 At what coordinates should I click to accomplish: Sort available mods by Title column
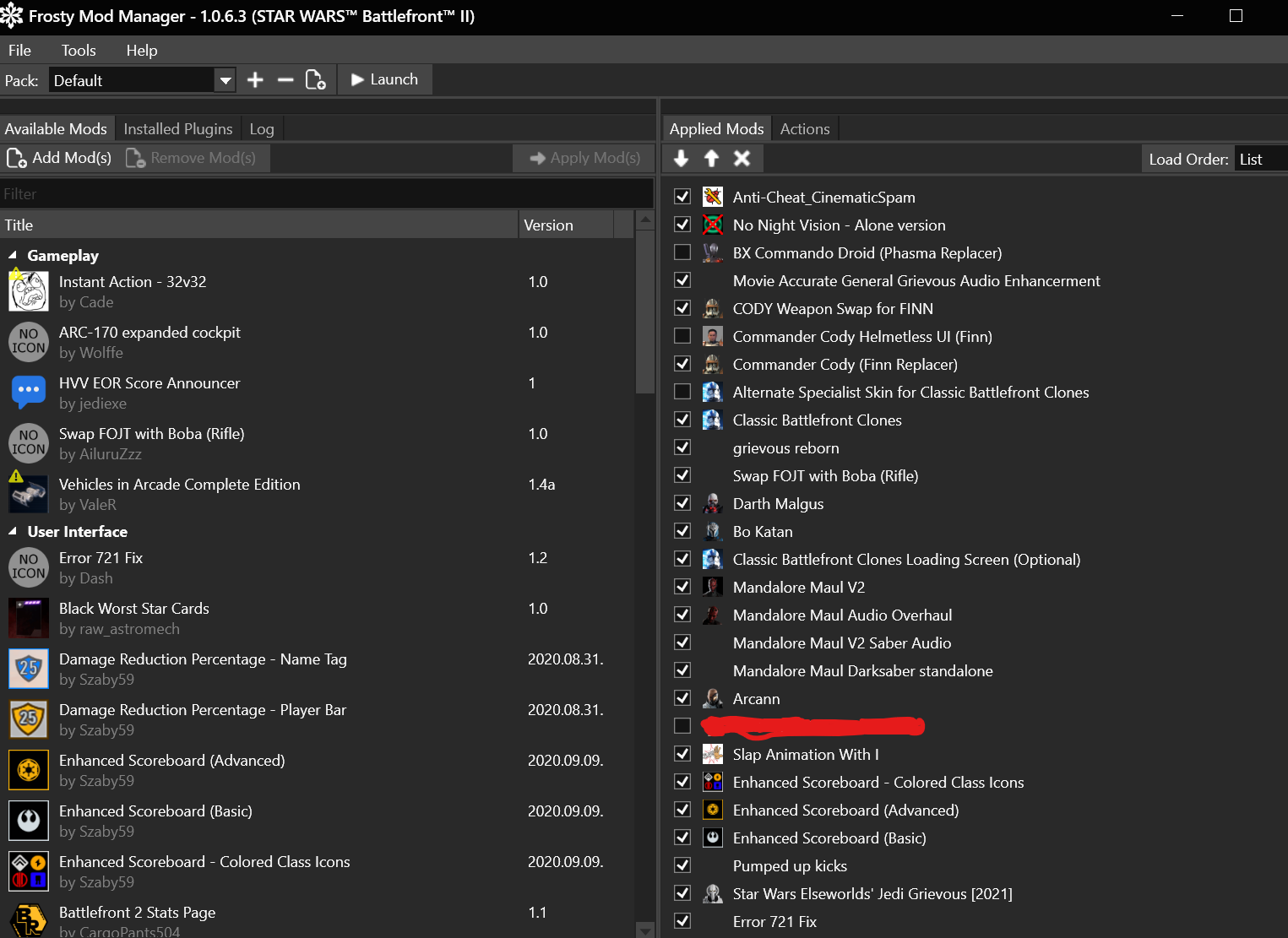[x=258, y=225]
